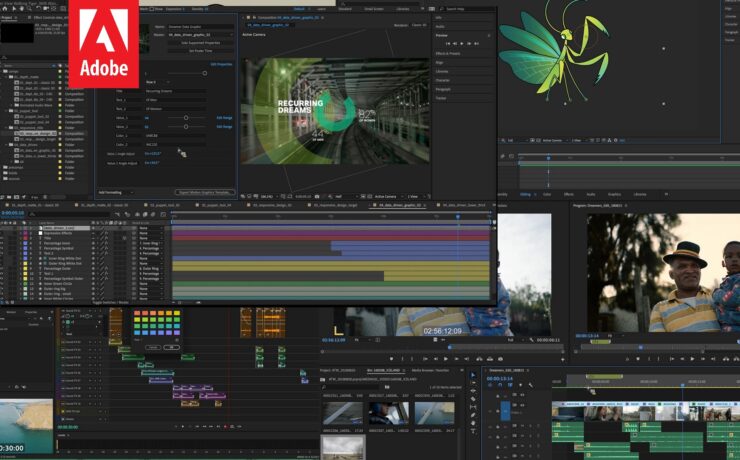Open the Add Formatting dropdown
This screenshot has height=460, width=740.
[x=116, y=192]
